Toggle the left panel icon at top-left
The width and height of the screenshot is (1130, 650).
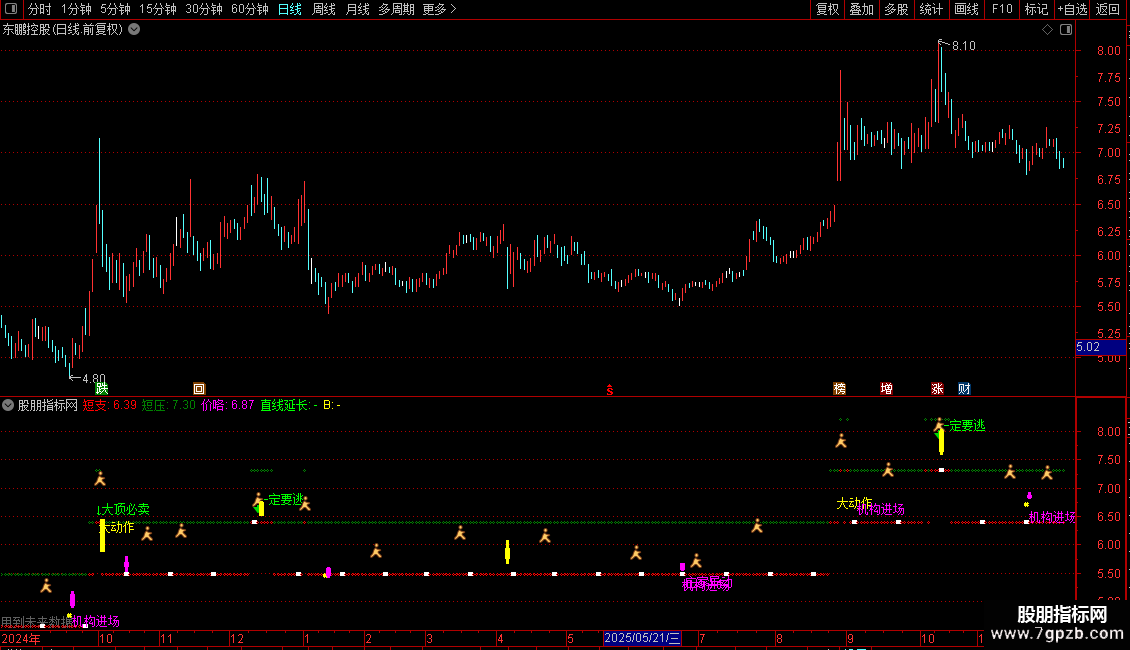point(11,9)
